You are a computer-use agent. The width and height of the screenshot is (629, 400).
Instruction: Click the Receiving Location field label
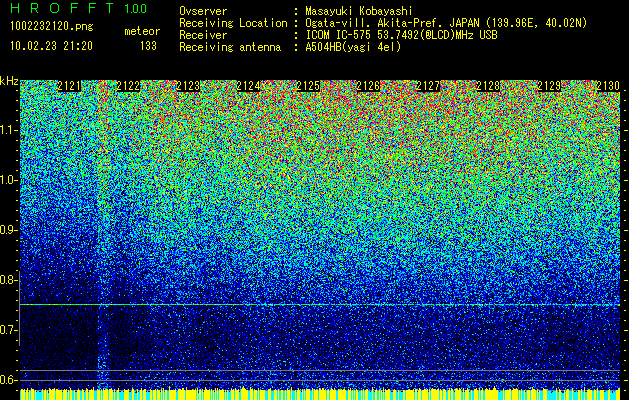[233, 23]
